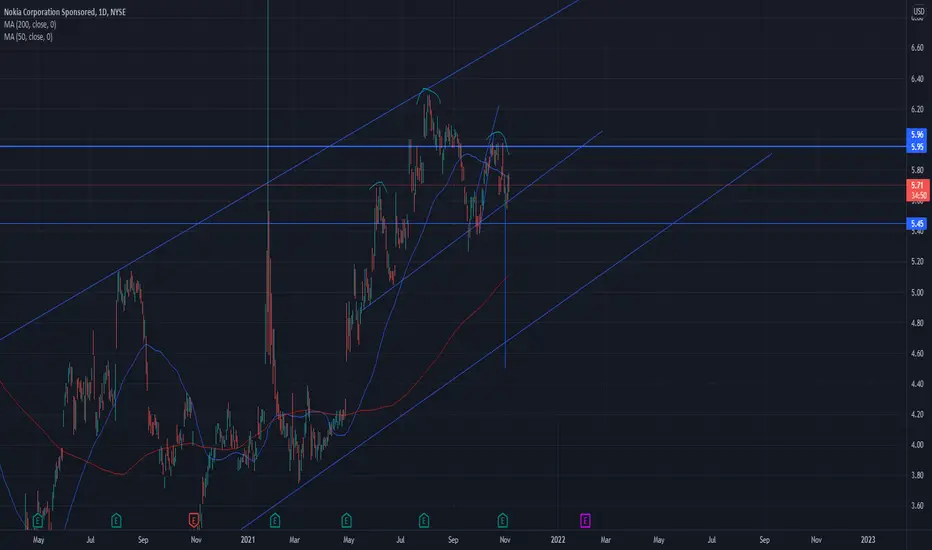Click the blue 5.45 price tag
Viewport: 932px width, 550px height.
pos(917,224)
